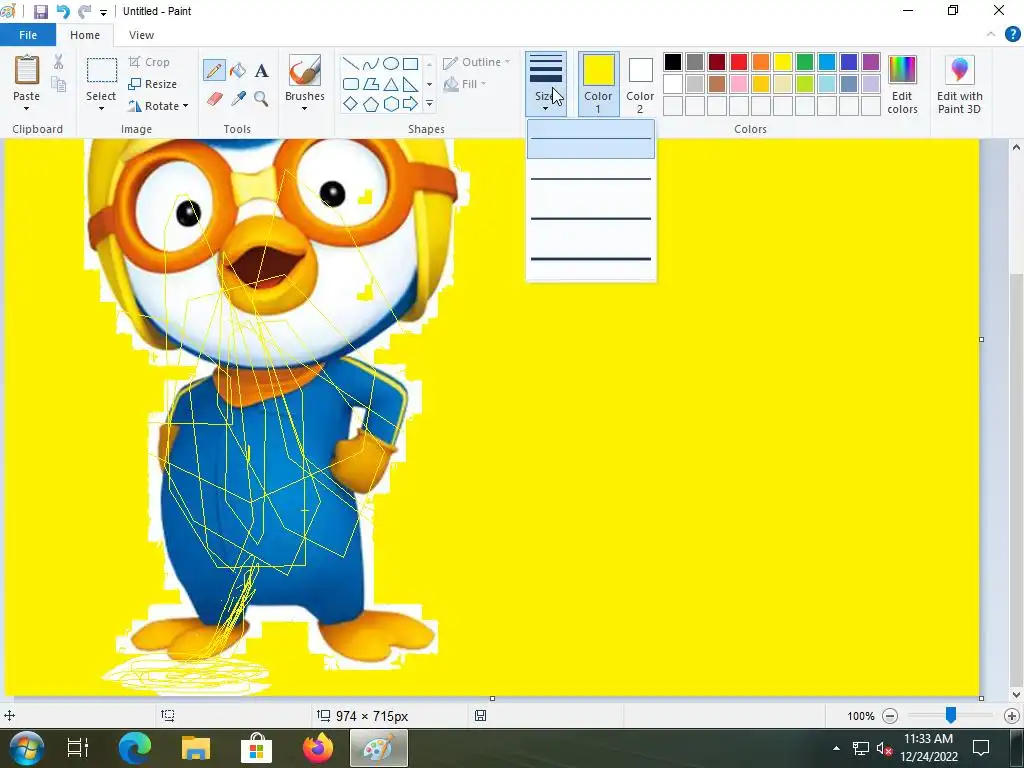Click the Paste clipboard button

pyautogui.click(x=27, y=70)
